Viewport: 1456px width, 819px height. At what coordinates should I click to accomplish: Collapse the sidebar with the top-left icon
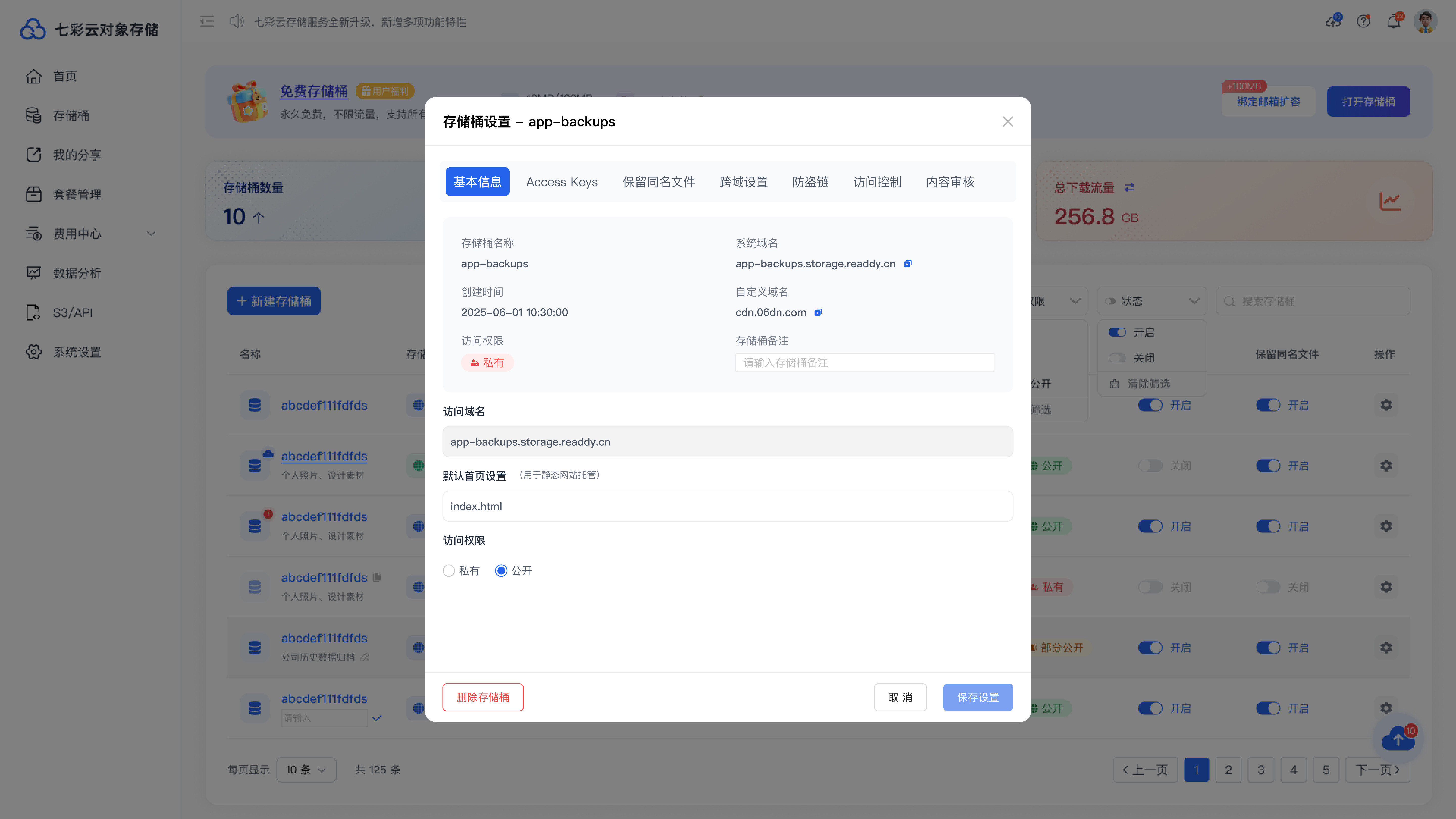coord(207,21)
